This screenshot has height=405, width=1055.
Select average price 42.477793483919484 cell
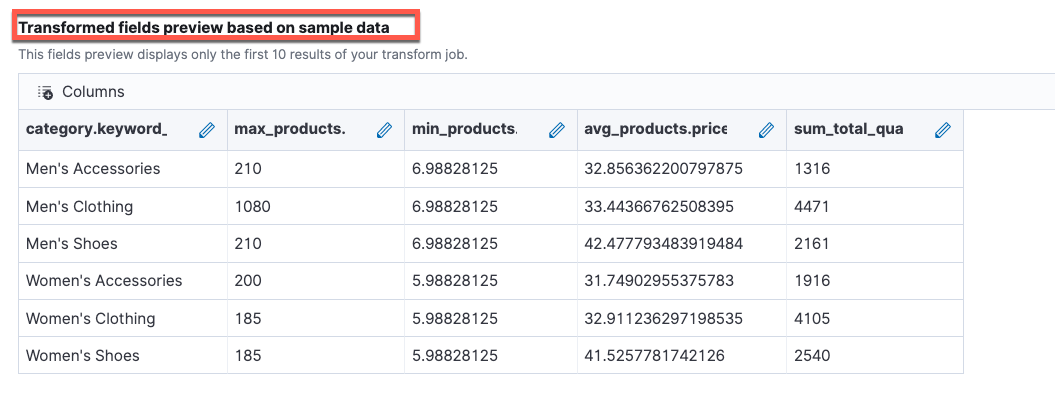pos(663,244)
